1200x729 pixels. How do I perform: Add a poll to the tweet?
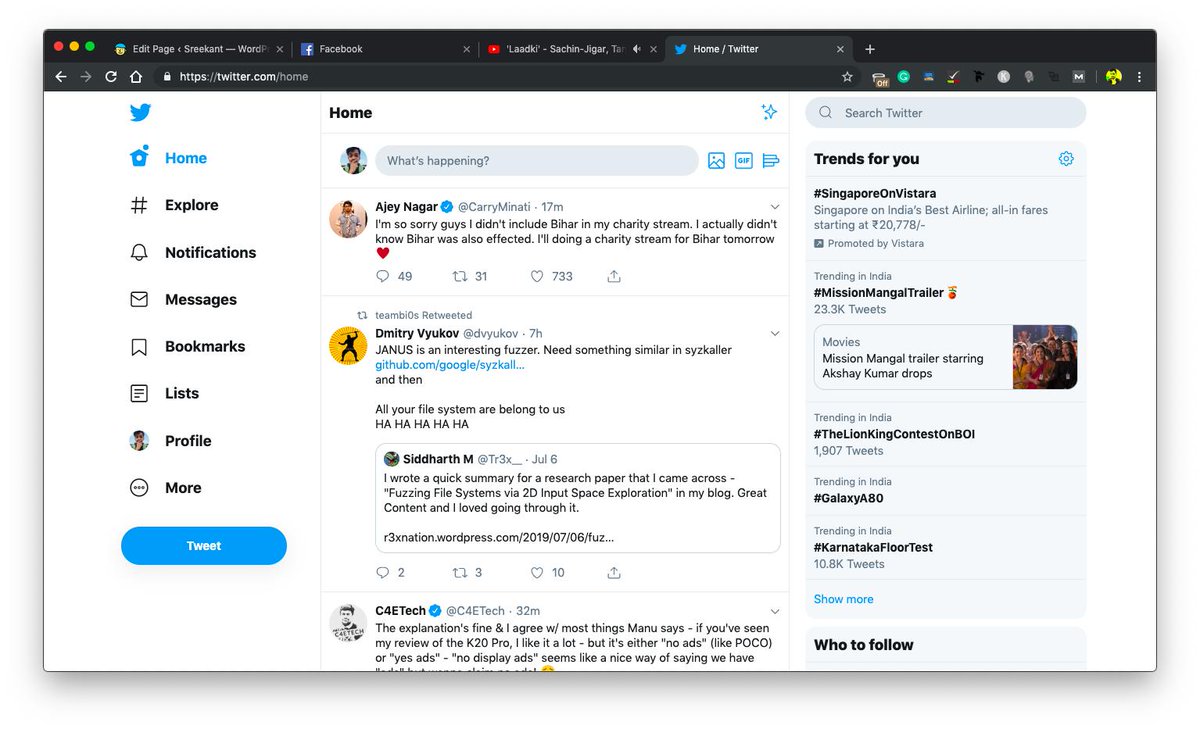(x=770, y=160)
